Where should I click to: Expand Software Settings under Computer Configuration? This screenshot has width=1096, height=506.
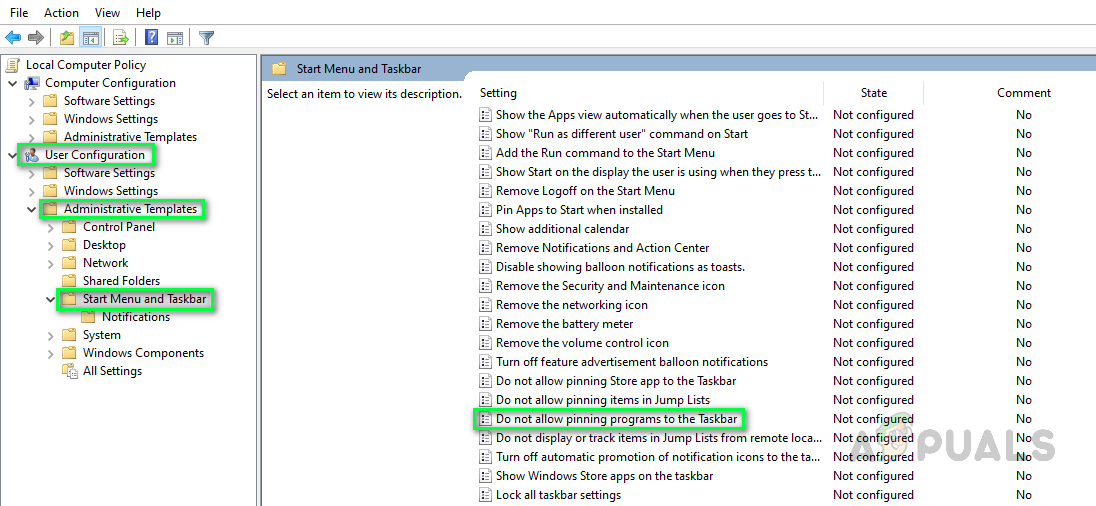(x=31, y=101)
